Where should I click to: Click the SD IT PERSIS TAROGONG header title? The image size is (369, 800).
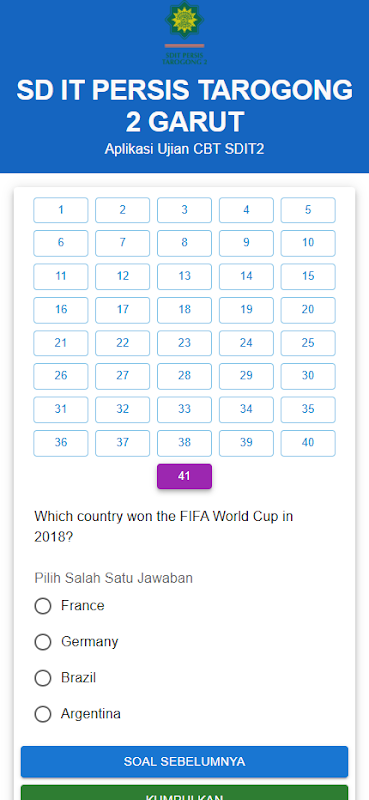[184, 106]
